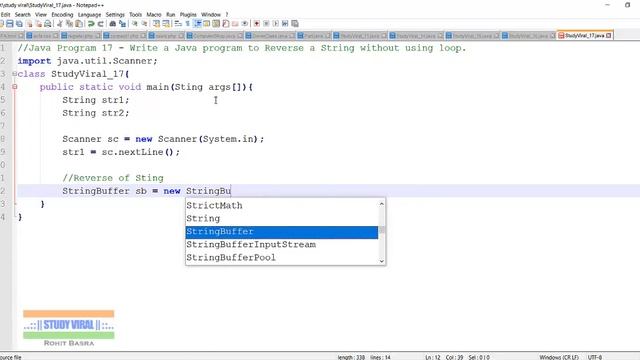Click the Redo arrow icon

pos(100,24)
